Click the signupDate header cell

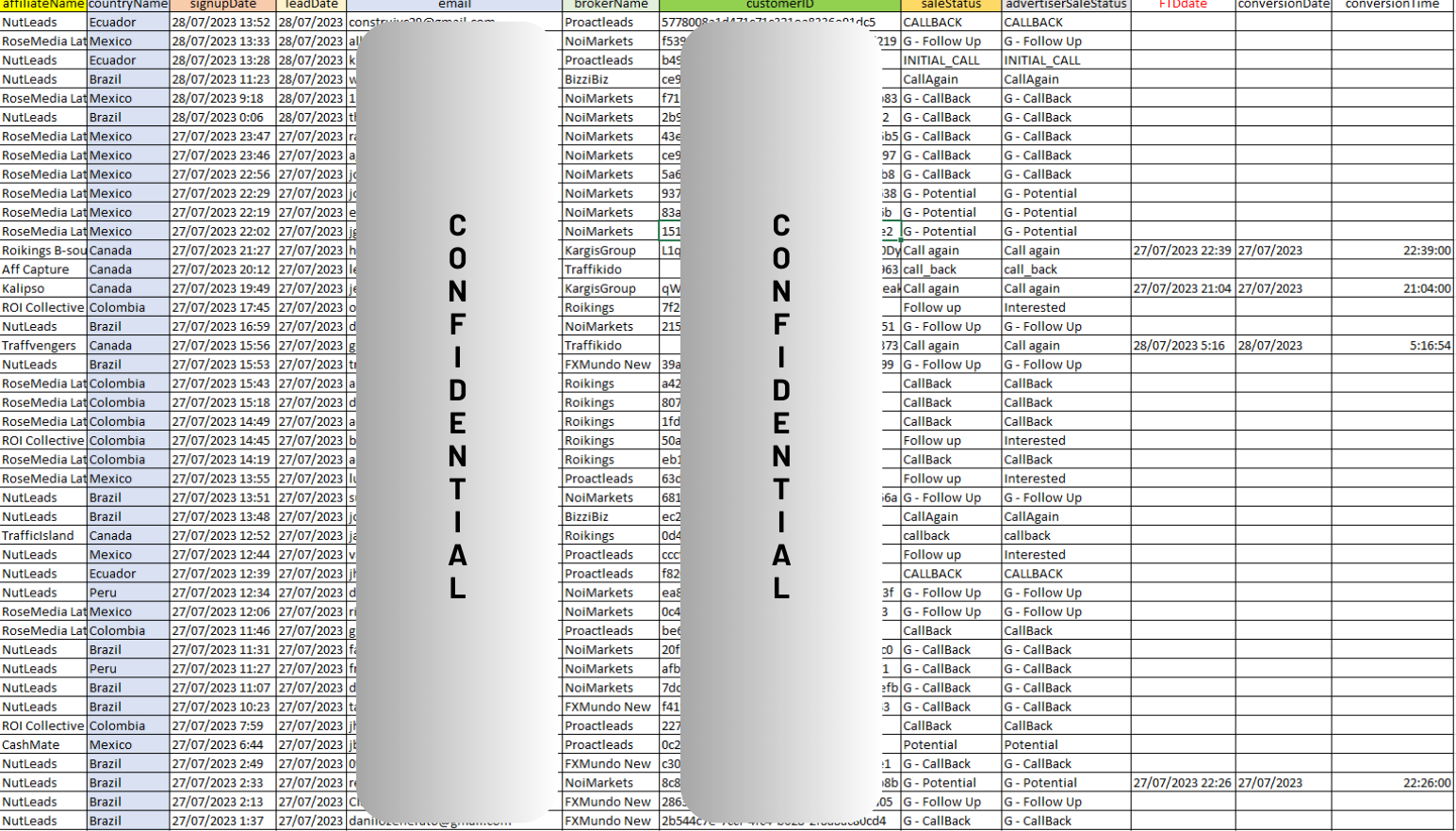(222, 5)
